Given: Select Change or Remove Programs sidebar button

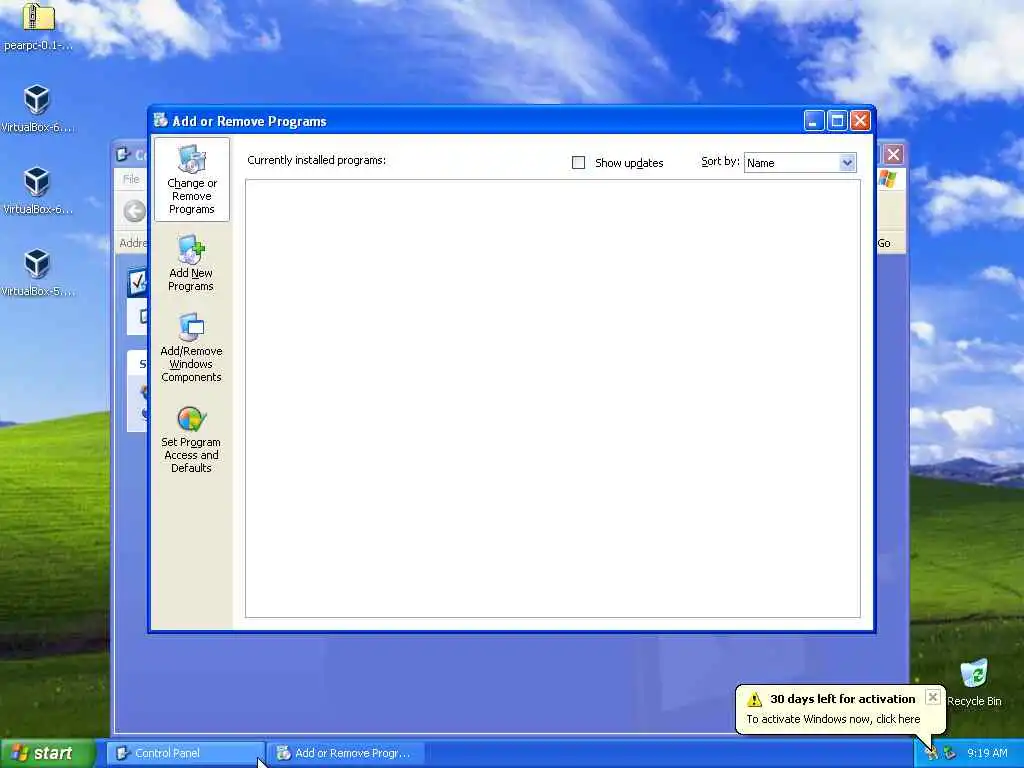Looking at the screenshot, I should pos(191,180).
